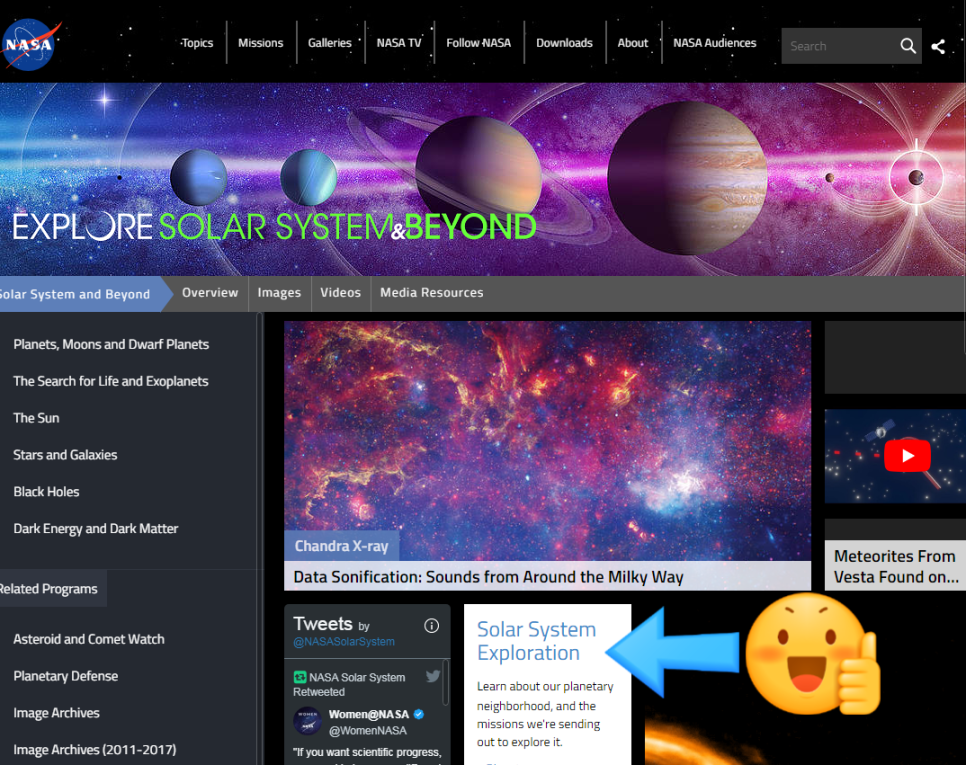Open the share icon menu
The height and width of the screenshot is (765, 966).
tap(938, 46)
